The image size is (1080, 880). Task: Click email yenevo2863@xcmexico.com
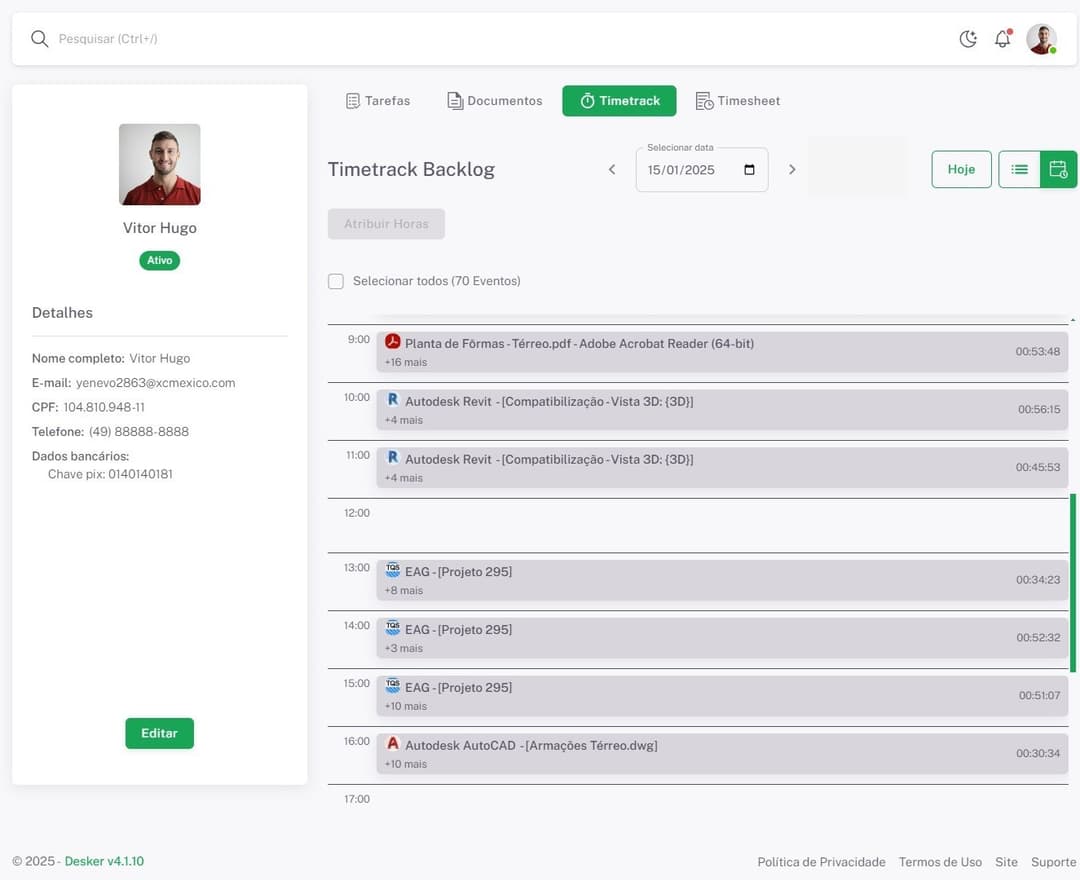[156, 384]
